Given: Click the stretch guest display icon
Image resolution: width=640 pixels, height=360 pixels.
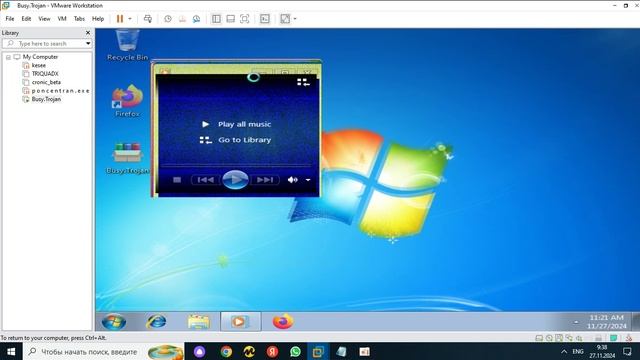Looking at the screenshot, I should [285, 19].
